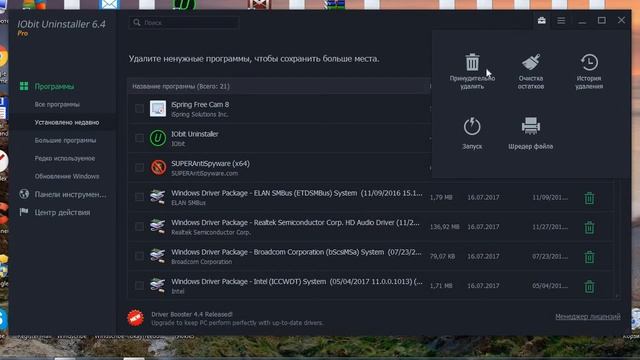Open Обновление Windows section
640x360 pixels.
click(x=67, y=176)
